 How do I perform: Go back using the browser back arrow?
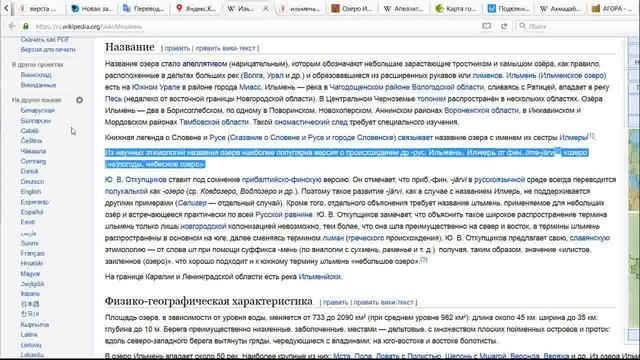[12, 26]
